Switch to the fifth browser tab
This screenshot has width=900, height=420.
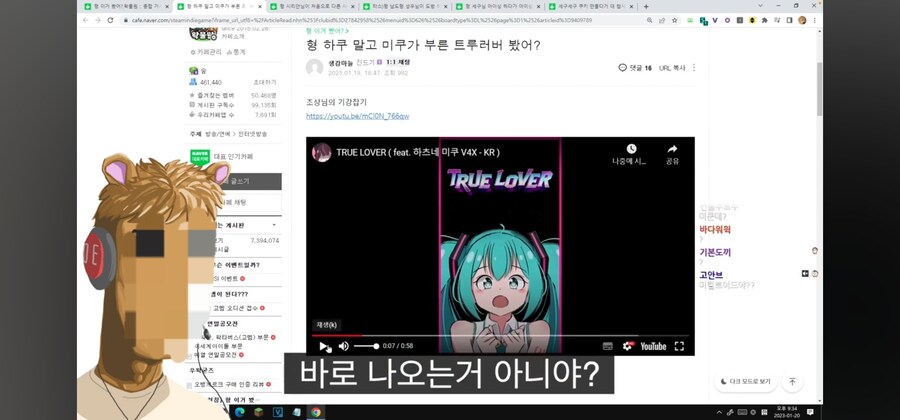pos(496,6)
